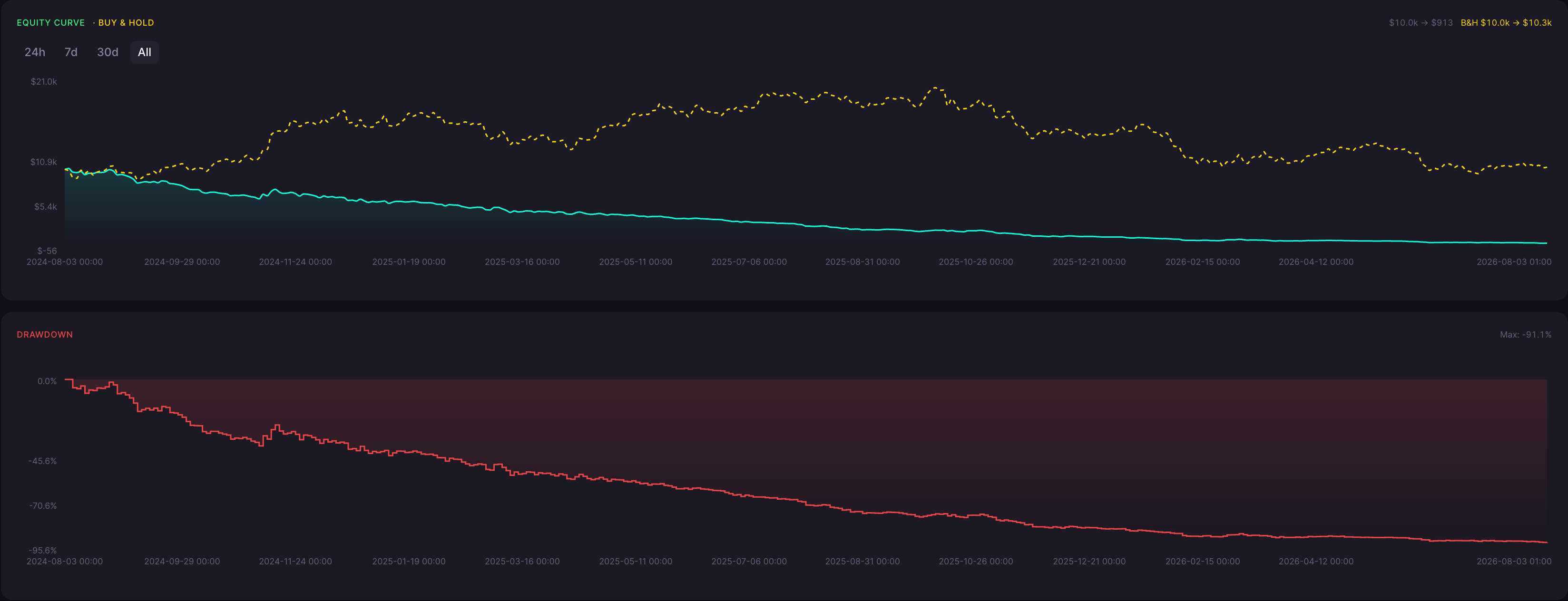Viewport: 1568px width, 601px height.
Task: Click 2025-01-19 00:00 on the equity chart axis
Action: (409, 262)
